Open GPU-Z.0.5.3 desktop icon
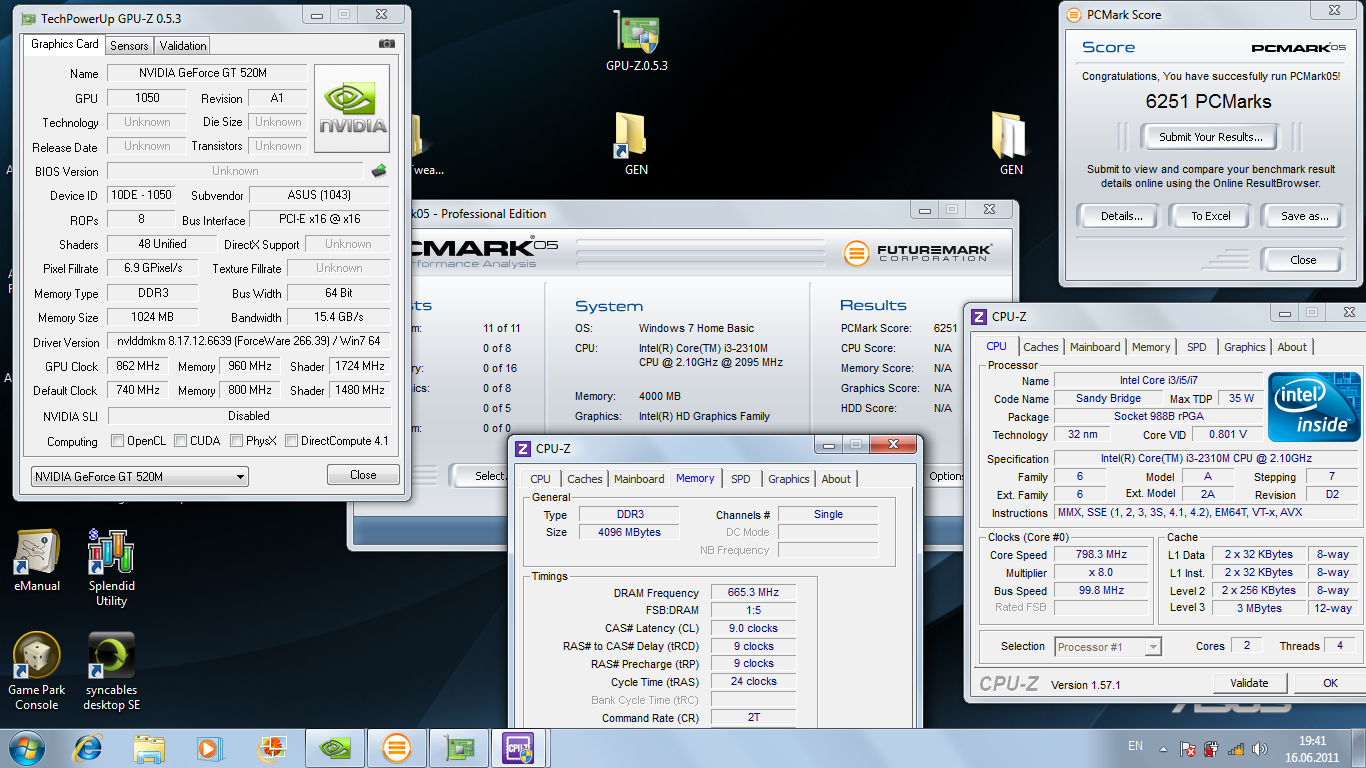The width and height of the screenshot is (1366, 768). coord(637,42)
